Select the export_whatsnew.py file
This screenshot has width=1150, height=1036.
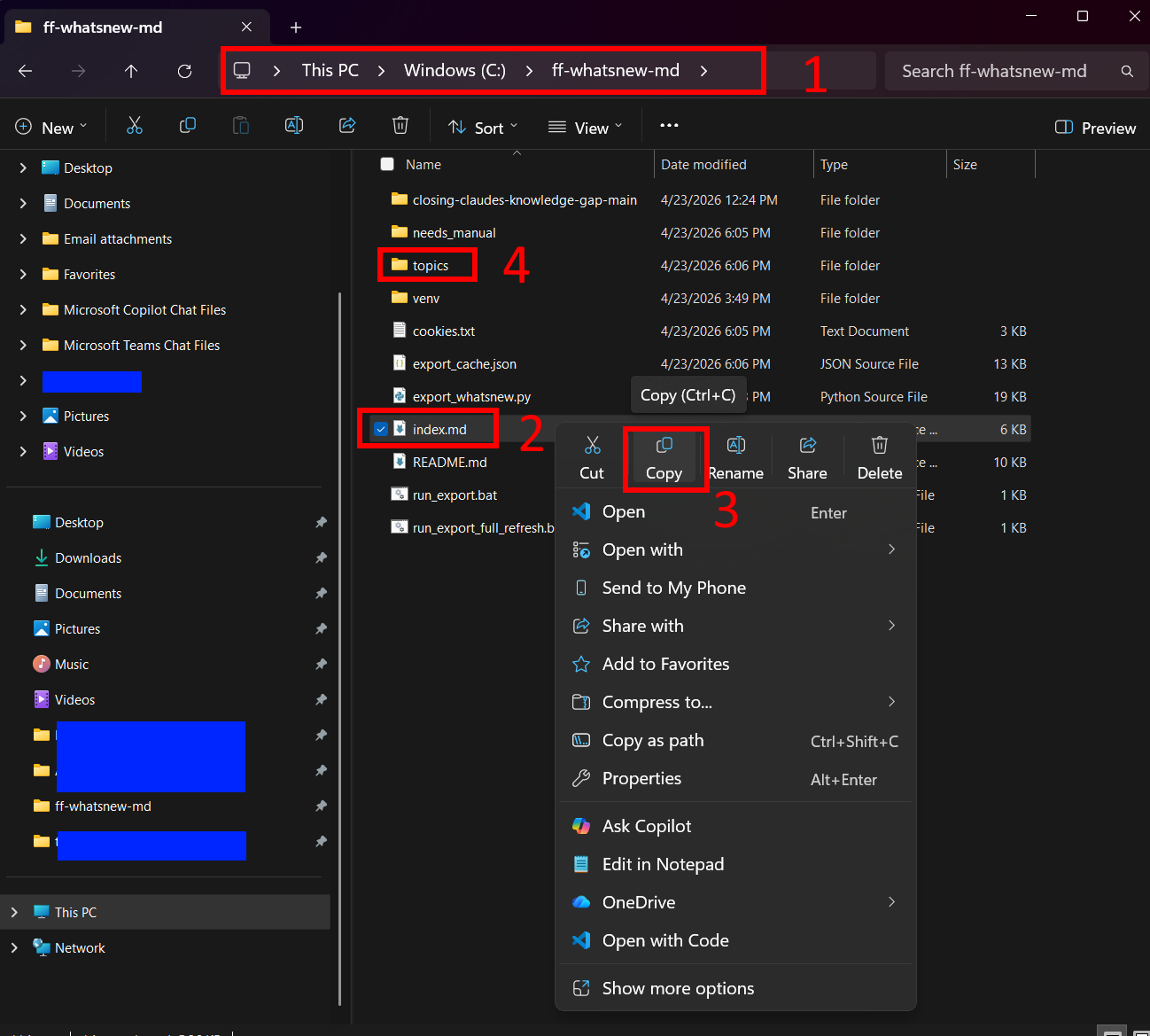click(x=471, y=397)
